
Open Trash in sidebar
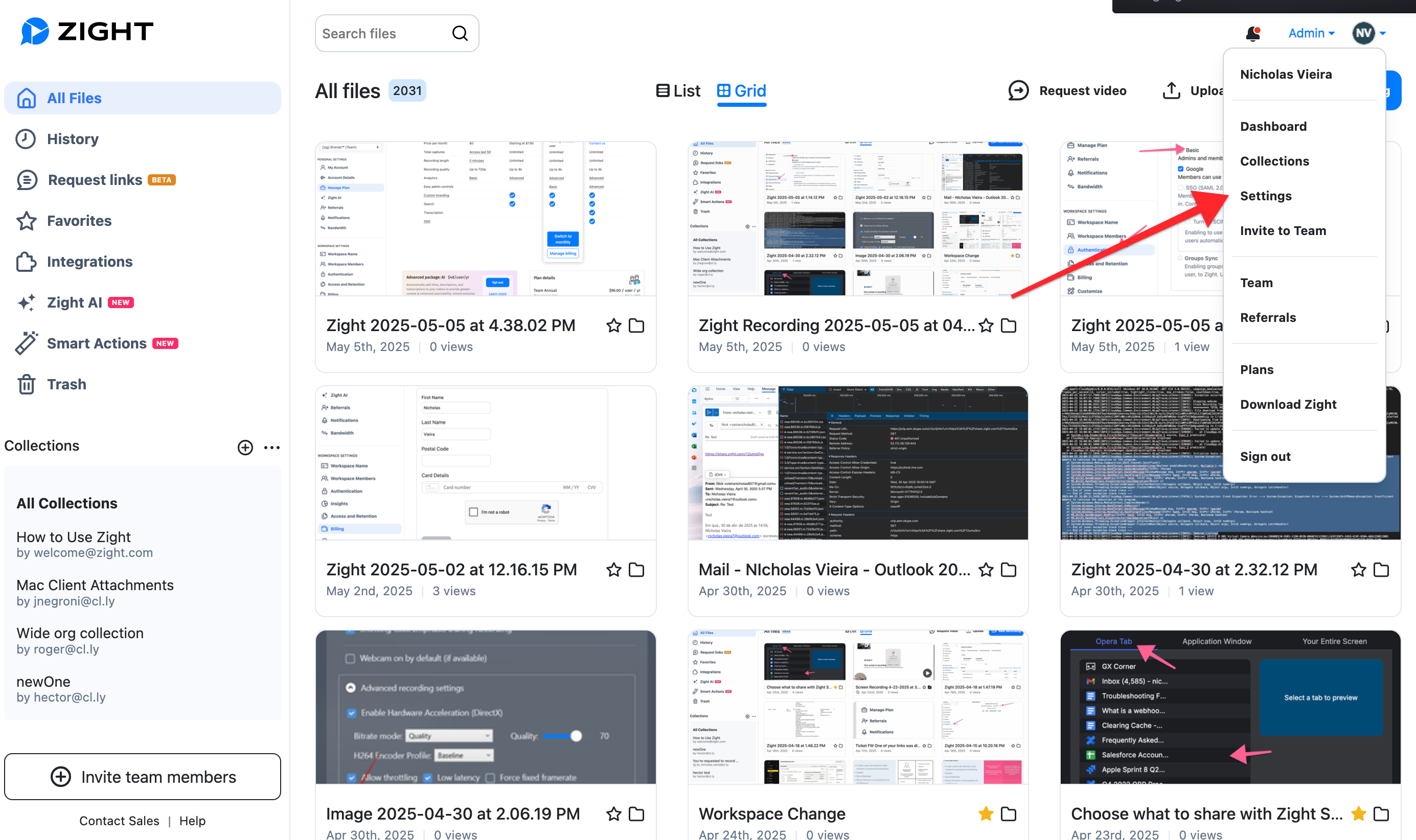click(x=52, y=384)
